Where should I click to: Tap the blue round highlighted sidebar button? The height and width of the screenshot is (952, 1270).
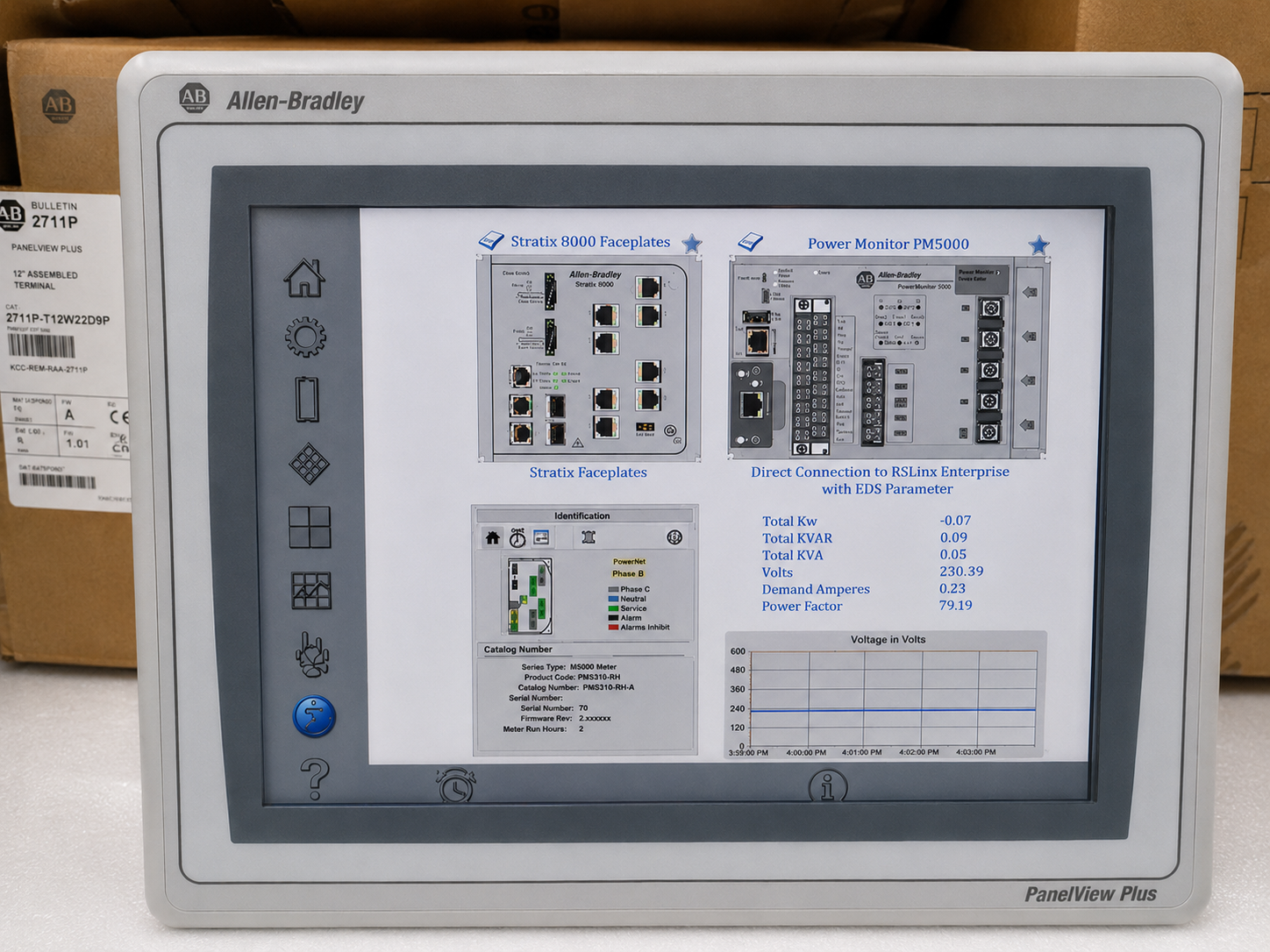point(314,716)
